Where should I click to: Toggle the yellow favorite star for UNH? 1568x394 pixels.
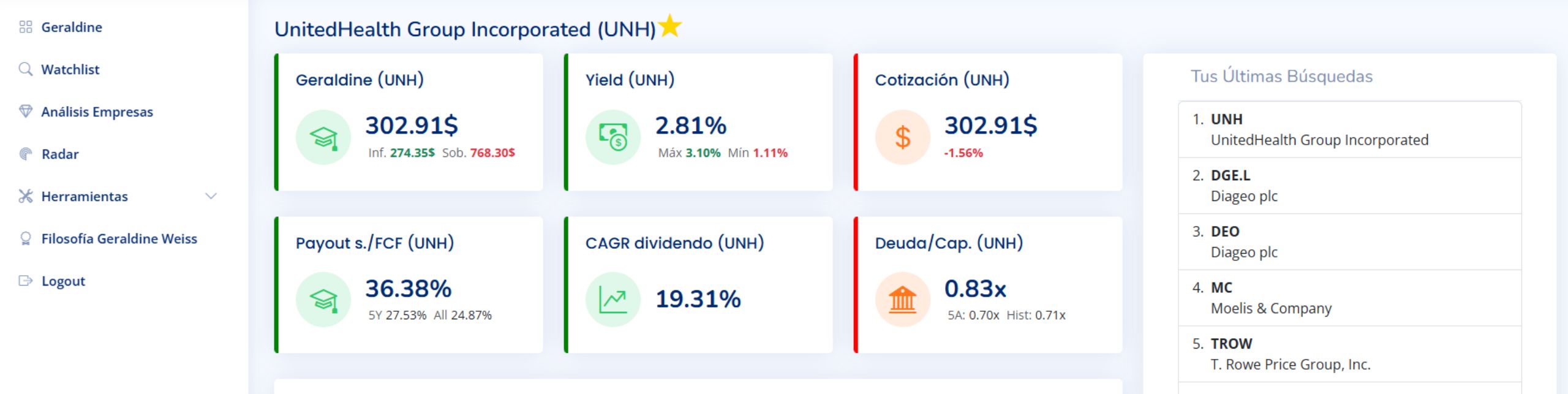click(669, 26)
